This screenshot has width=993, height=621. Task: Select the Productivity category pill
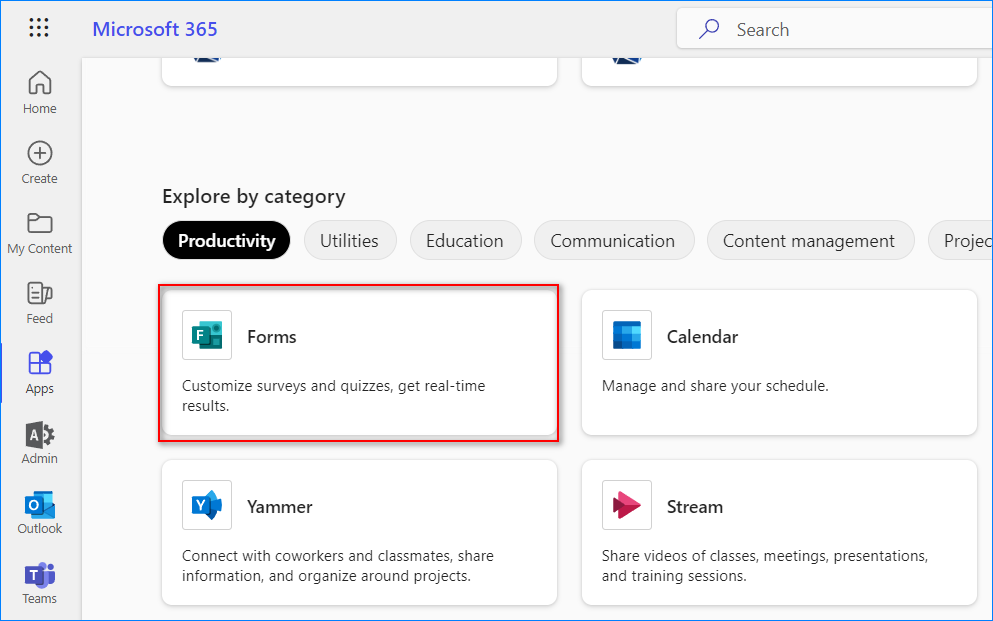pos(226,241)
